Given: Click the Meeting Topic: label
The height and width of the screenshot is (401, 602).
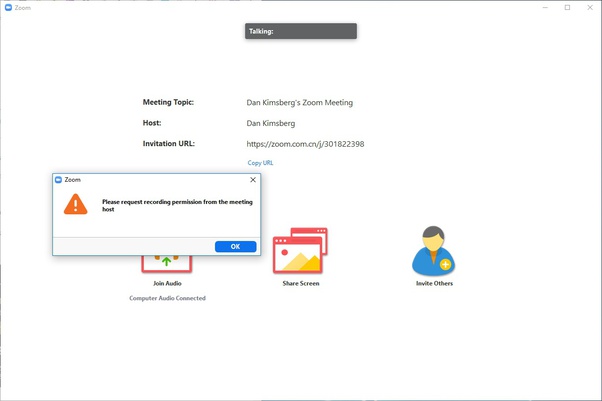Looking at the screenshot, I should 168,102.
